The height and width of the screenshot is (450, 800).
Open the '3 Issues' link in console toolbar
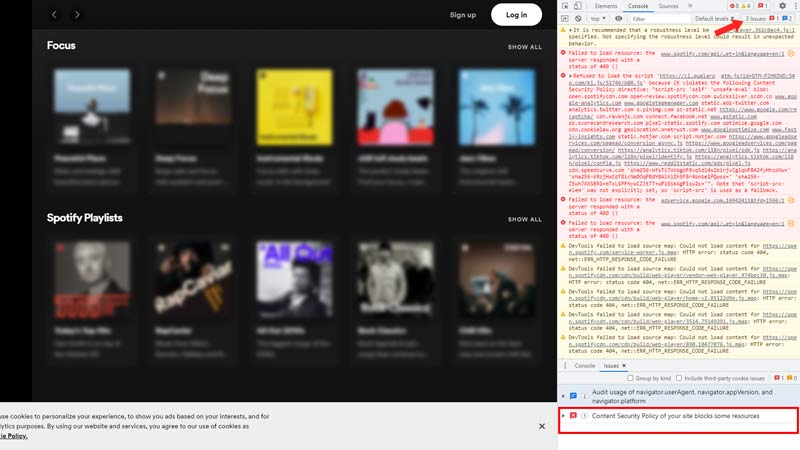tap(756, 19)
